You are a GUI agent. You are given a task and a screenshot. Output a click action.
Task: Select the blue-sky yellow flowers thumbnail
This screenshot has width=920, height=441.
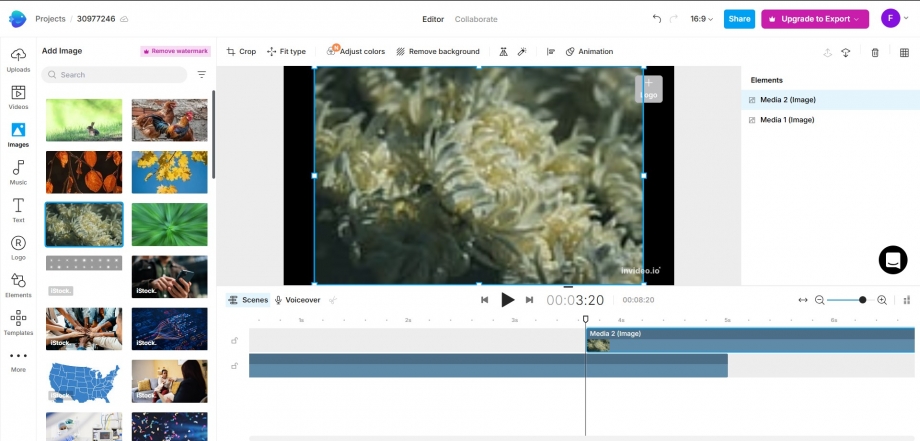[x=169, y=172]
